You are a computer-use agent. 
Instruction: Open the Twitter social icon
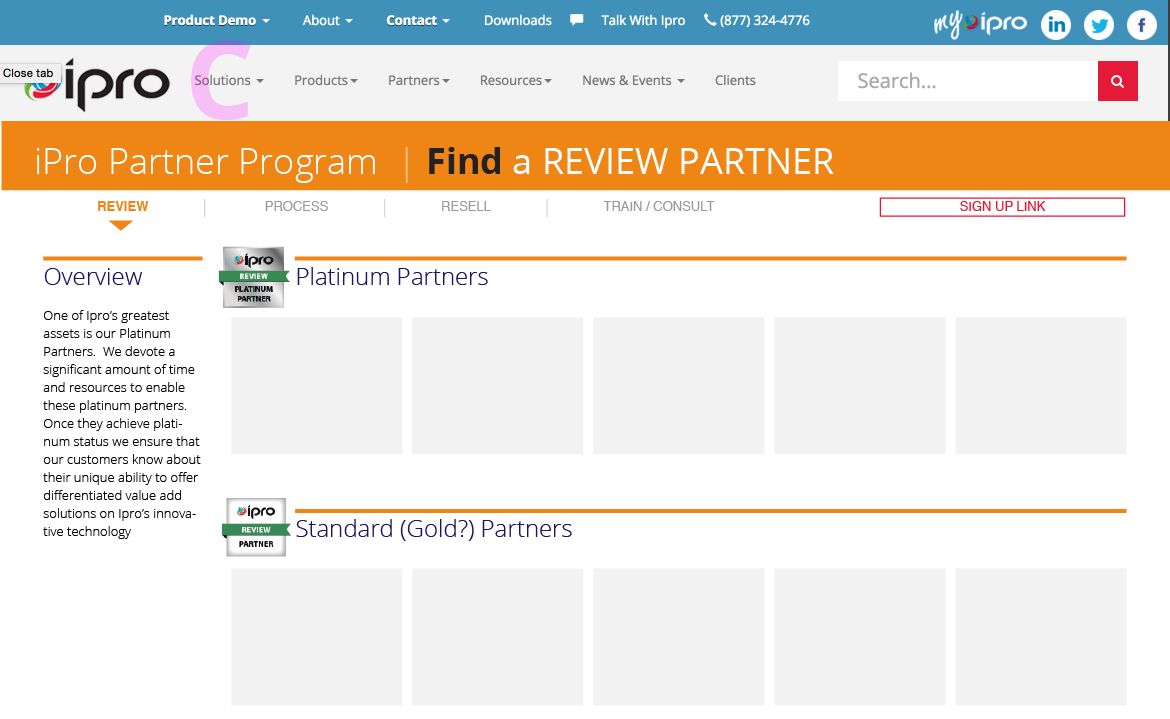click(1098, 25)
